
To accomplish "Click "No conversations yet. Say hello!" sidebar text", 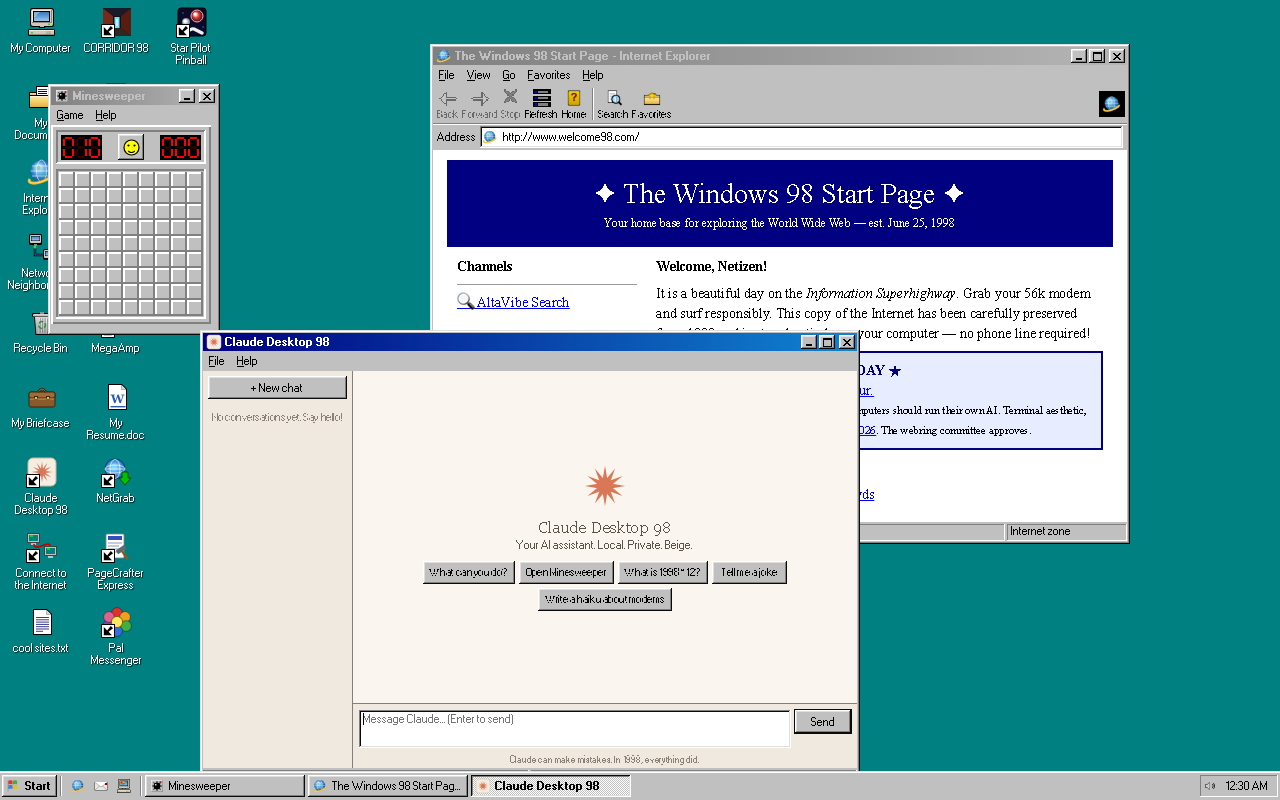I will [277, 417].
